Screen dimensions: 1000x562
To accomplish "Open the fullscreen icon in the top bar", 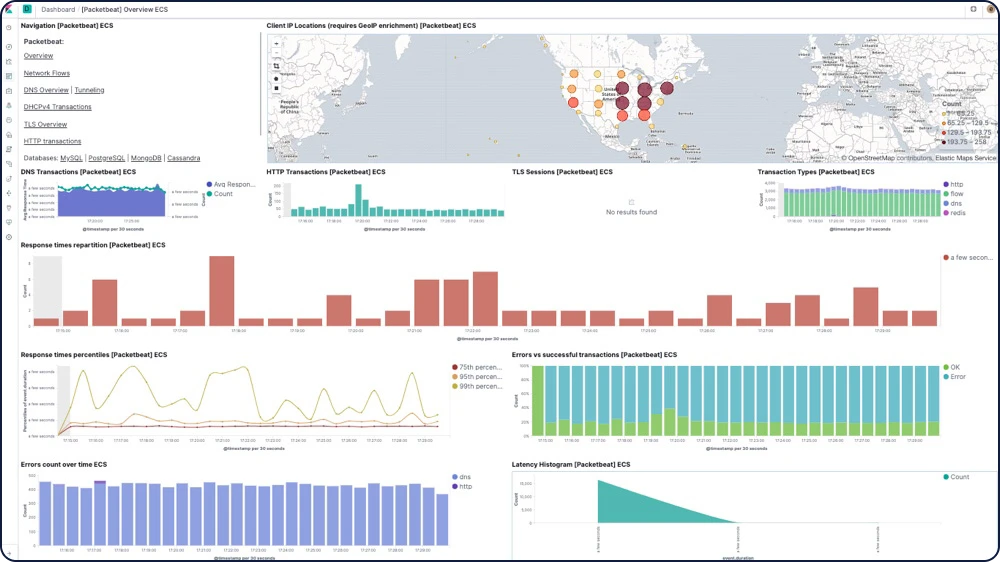I will [973, 9].
